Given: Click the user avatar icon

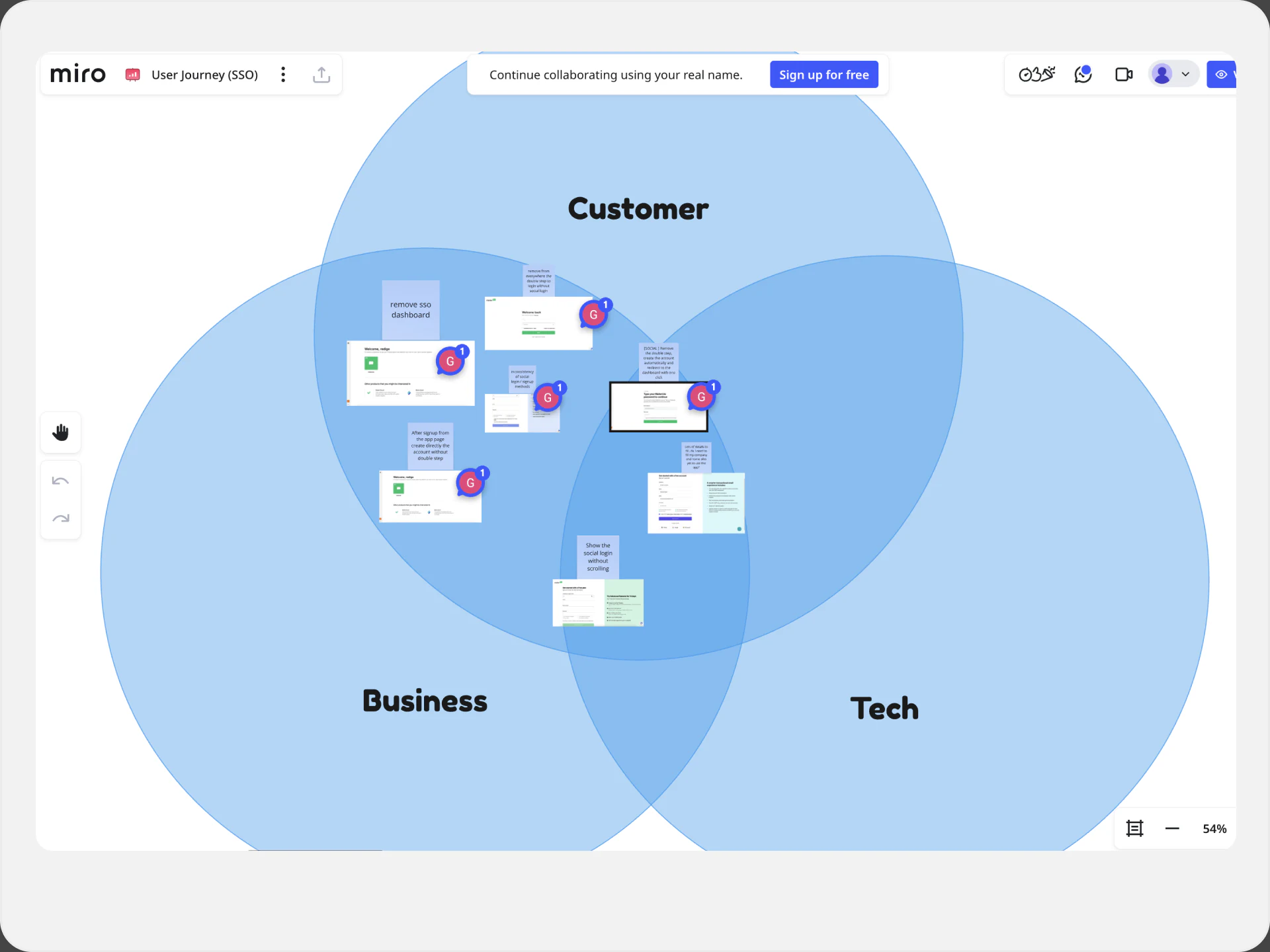Looking at the screenshot, I should click(1162, 74).
